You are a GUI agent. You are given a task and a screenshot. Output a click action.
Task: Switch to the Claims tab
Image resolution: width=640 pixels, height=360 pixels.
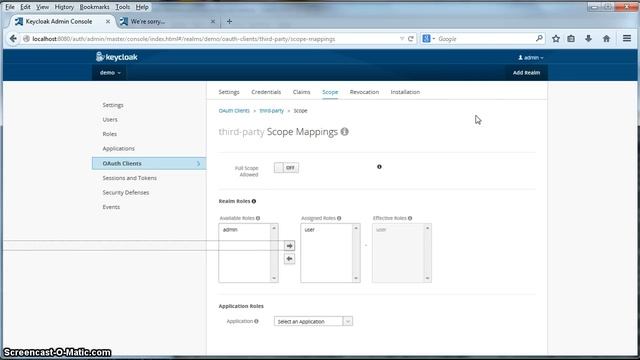(302, 92)
